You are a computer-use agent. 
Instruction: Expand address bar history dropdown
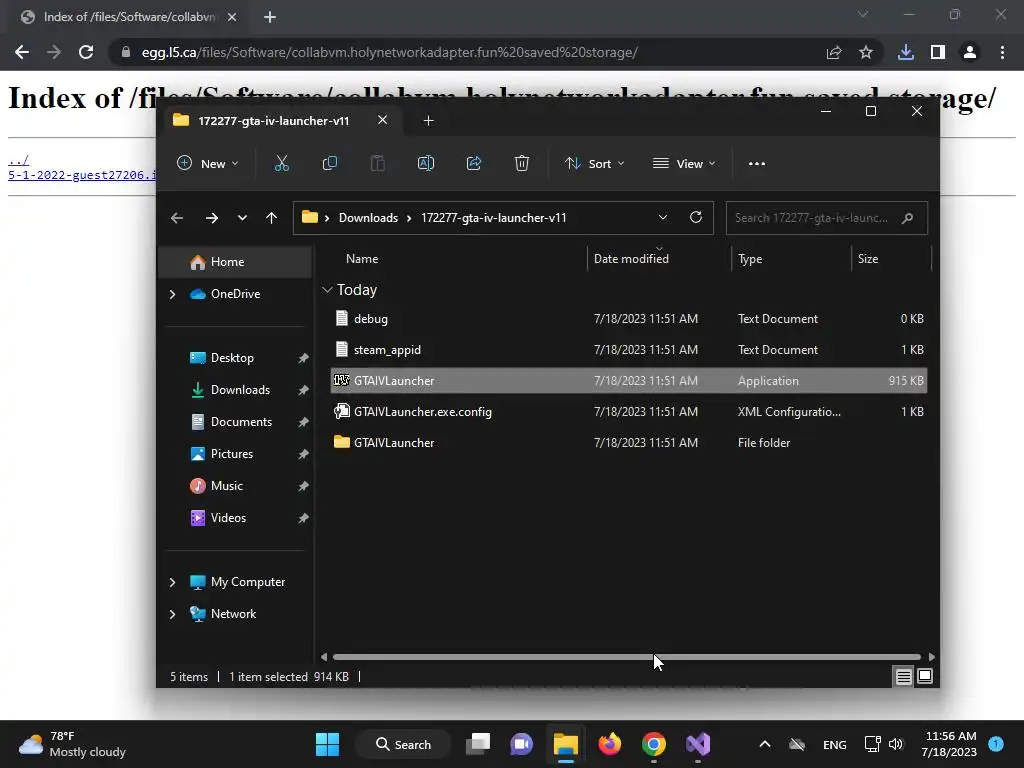point(662,217)
